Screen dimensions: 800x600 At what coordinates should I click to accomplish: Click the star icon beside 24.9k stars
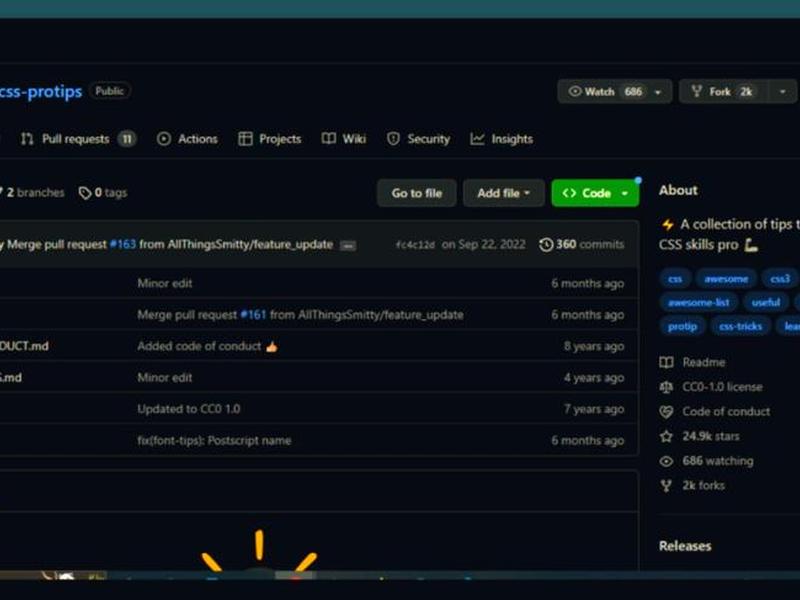666,436
